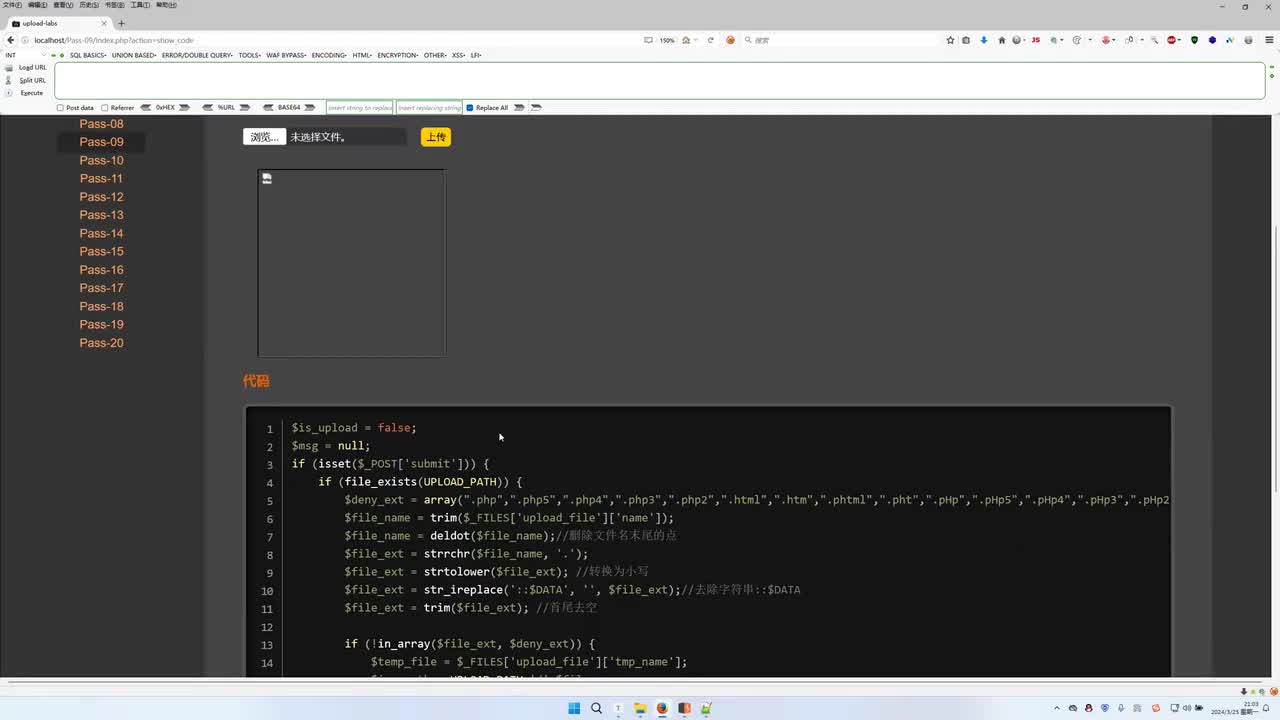Screen dimensions: 1280x720
Task: Expand the OTHER dropdown in HackBar
Action: pos(435,55)
